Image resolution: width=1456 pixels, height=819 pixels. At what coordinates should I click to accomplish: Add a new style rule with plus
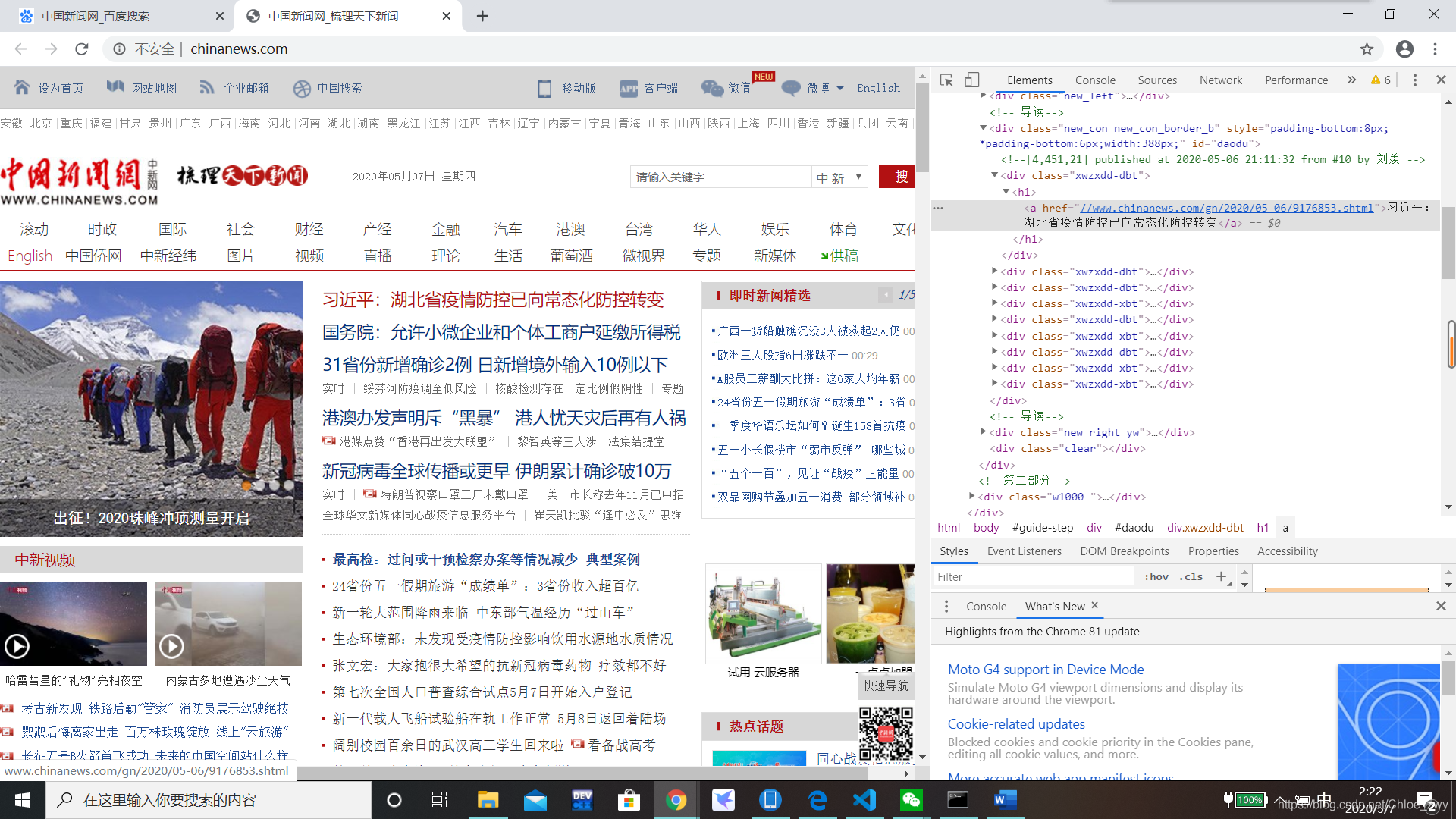1221,576
